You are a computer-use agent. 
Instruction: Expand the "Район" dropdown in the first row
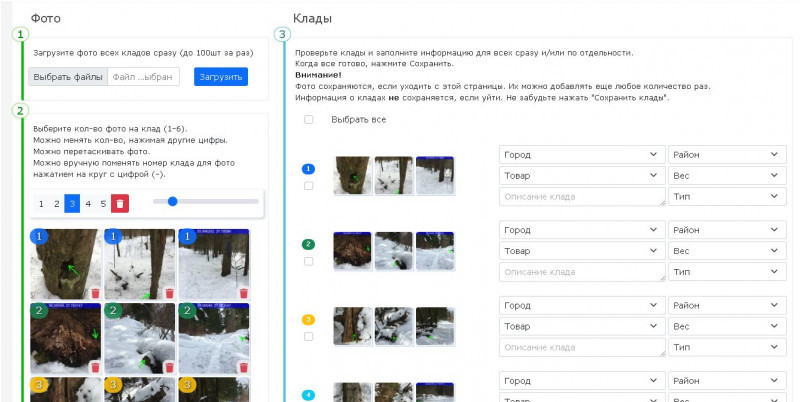coord(726,154)
